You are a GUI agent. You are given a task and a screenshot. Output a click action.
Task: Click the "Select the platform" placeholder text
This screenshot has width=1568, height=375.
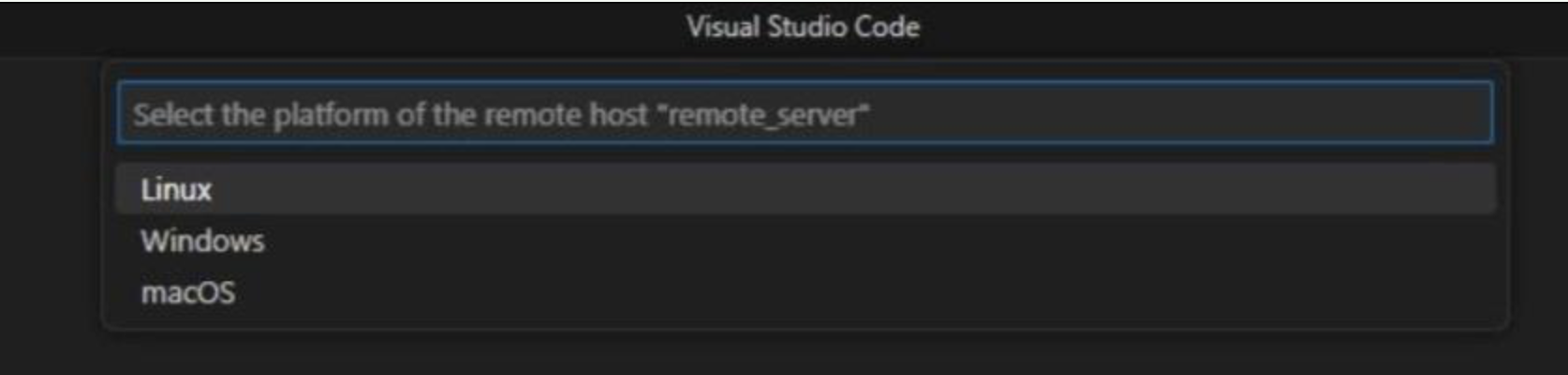tap(501, 115)
